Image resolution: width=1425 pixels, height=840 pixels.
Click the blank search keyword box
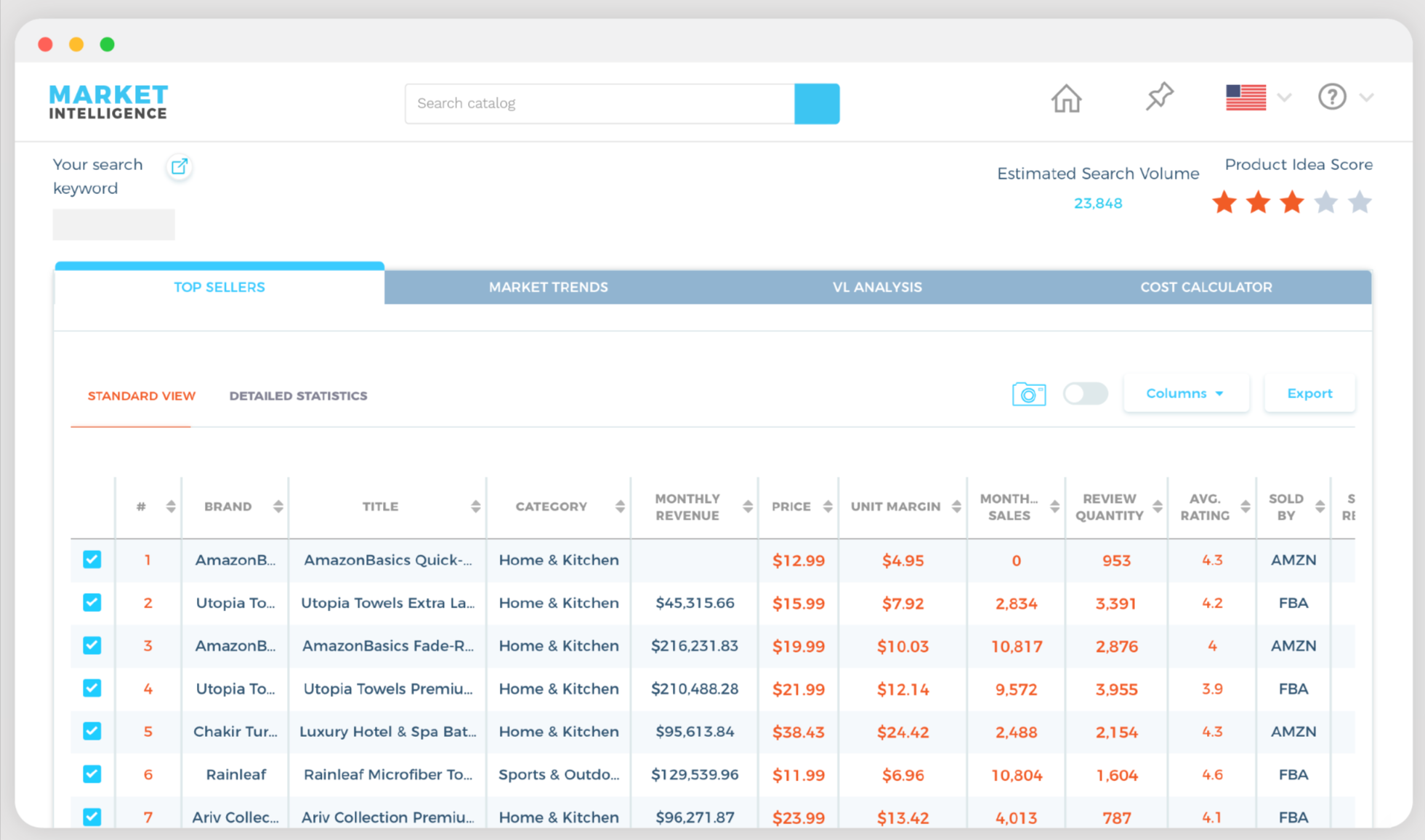113,225
